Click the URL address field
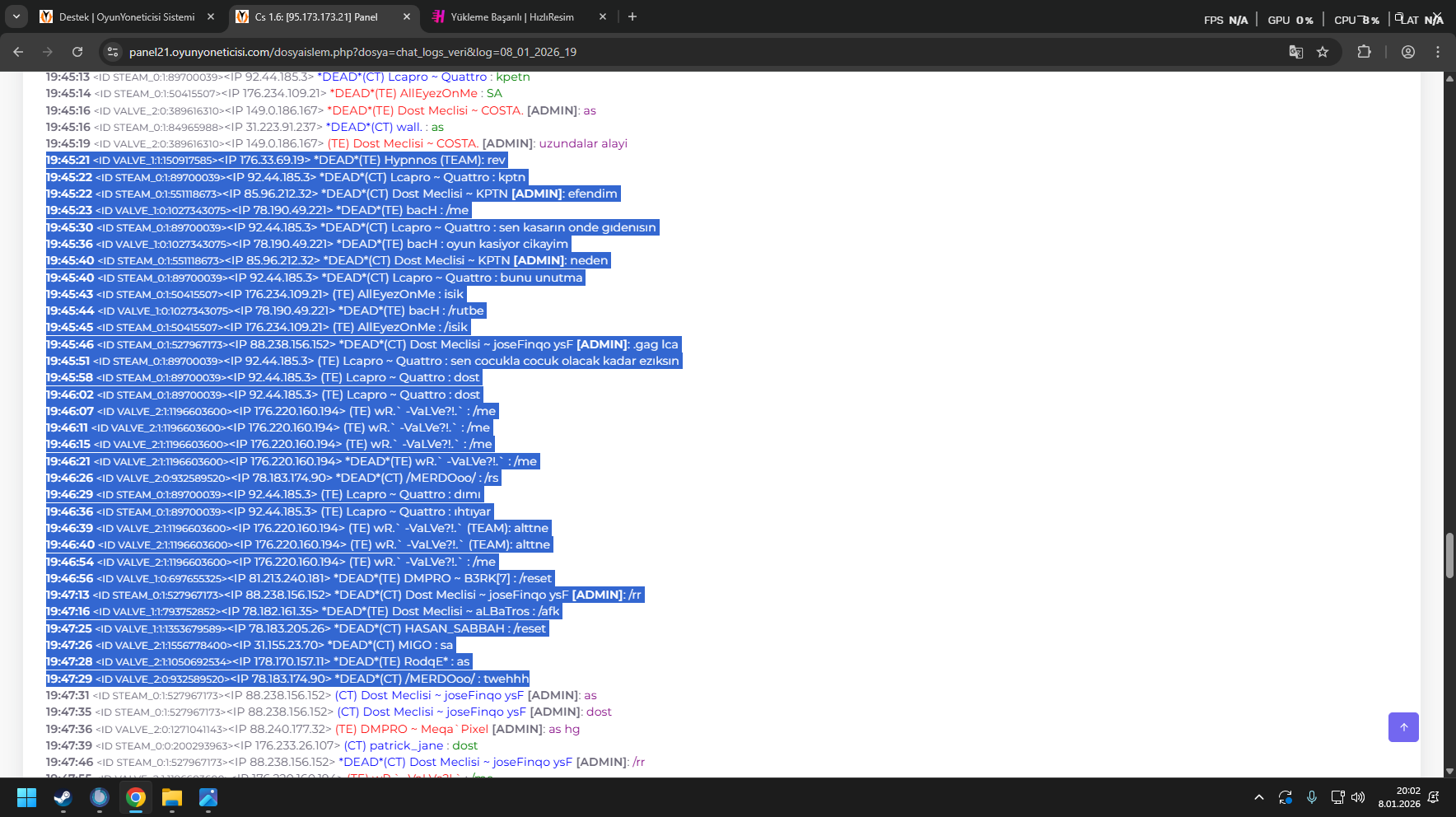Screen dimensions: 1456x817 pos(700,52)
